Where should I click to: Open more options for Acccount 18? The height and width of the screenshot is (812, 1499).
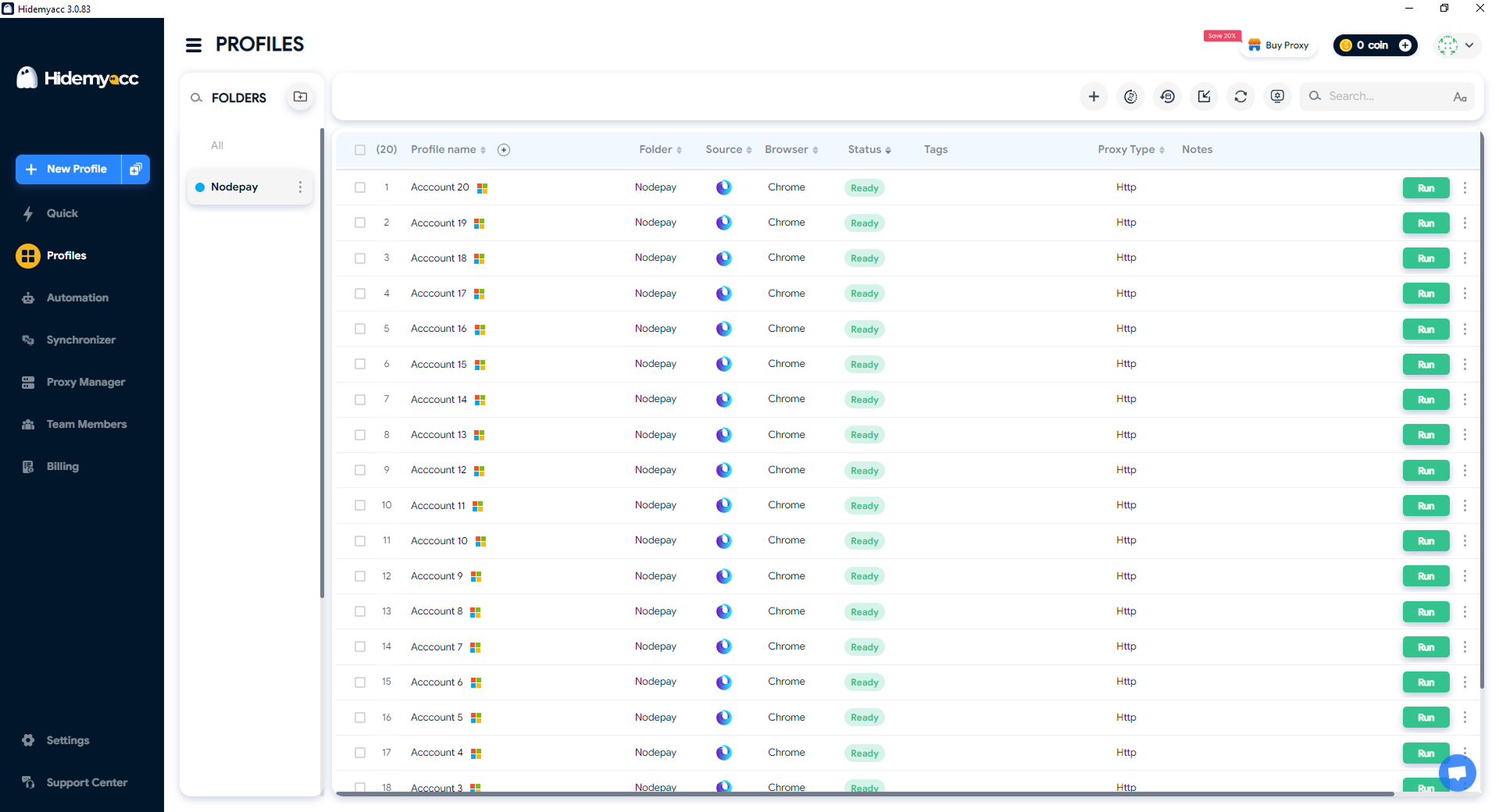coord(1465,258)
